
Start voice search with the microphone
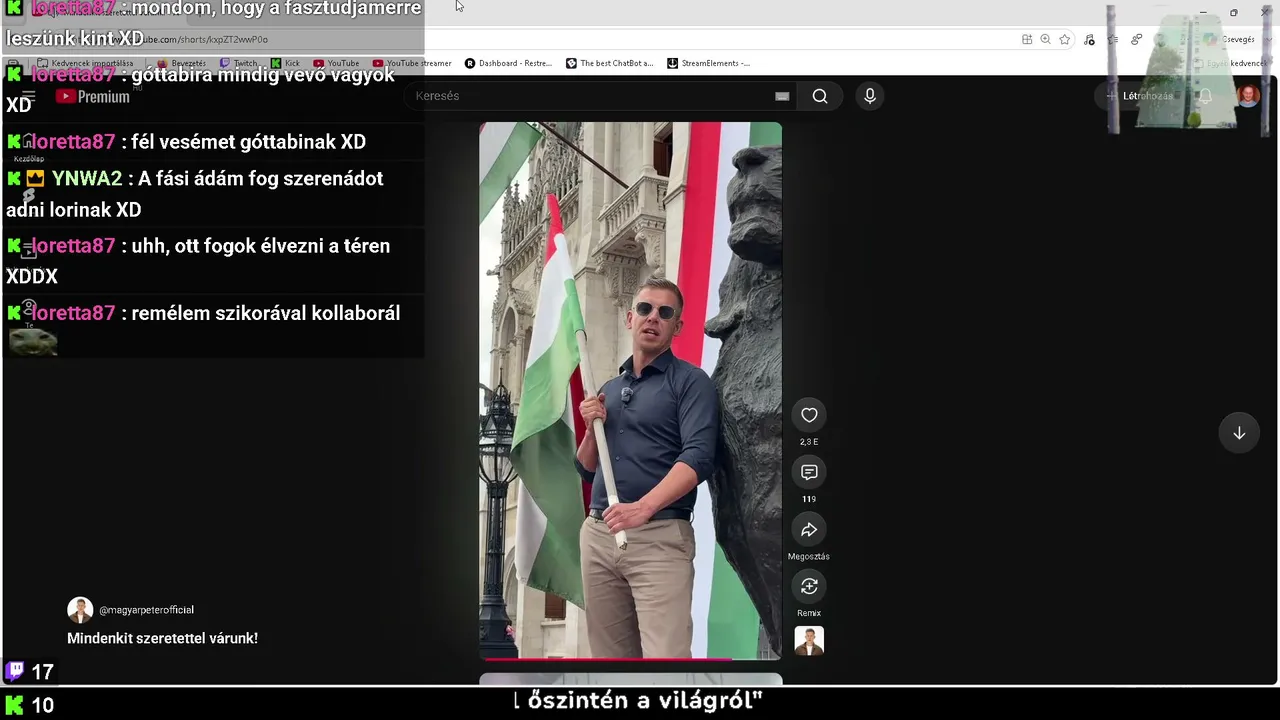click(870, 96)
